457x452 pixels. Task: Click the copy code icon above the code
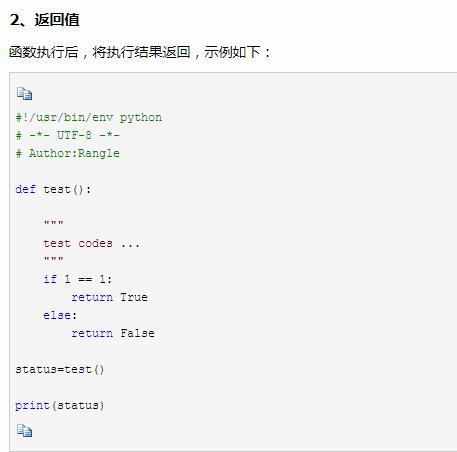(24, 94)
